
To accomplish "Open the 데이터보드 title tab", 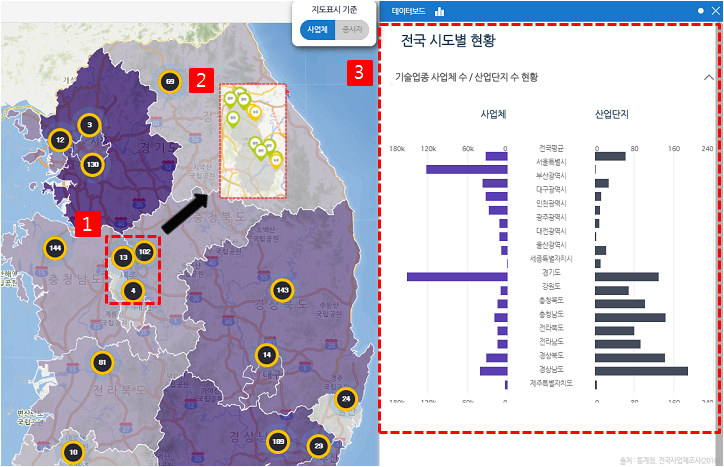I will [408, 11].
